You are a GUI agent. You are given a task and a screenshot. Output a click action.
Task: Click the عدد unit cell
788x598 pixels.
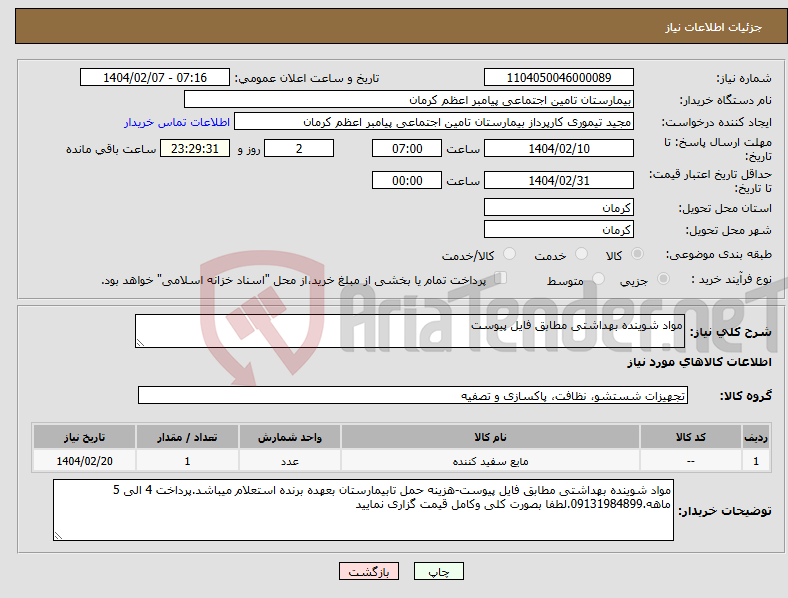290,461
